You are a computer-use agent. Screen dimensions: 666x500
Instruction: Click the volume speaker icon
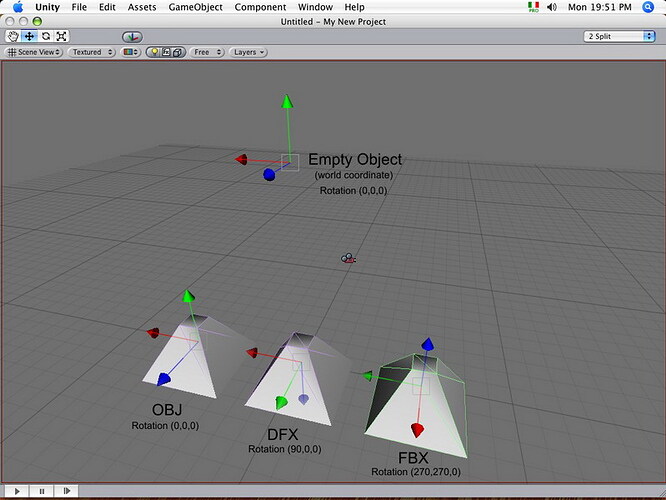coord(552,7)
